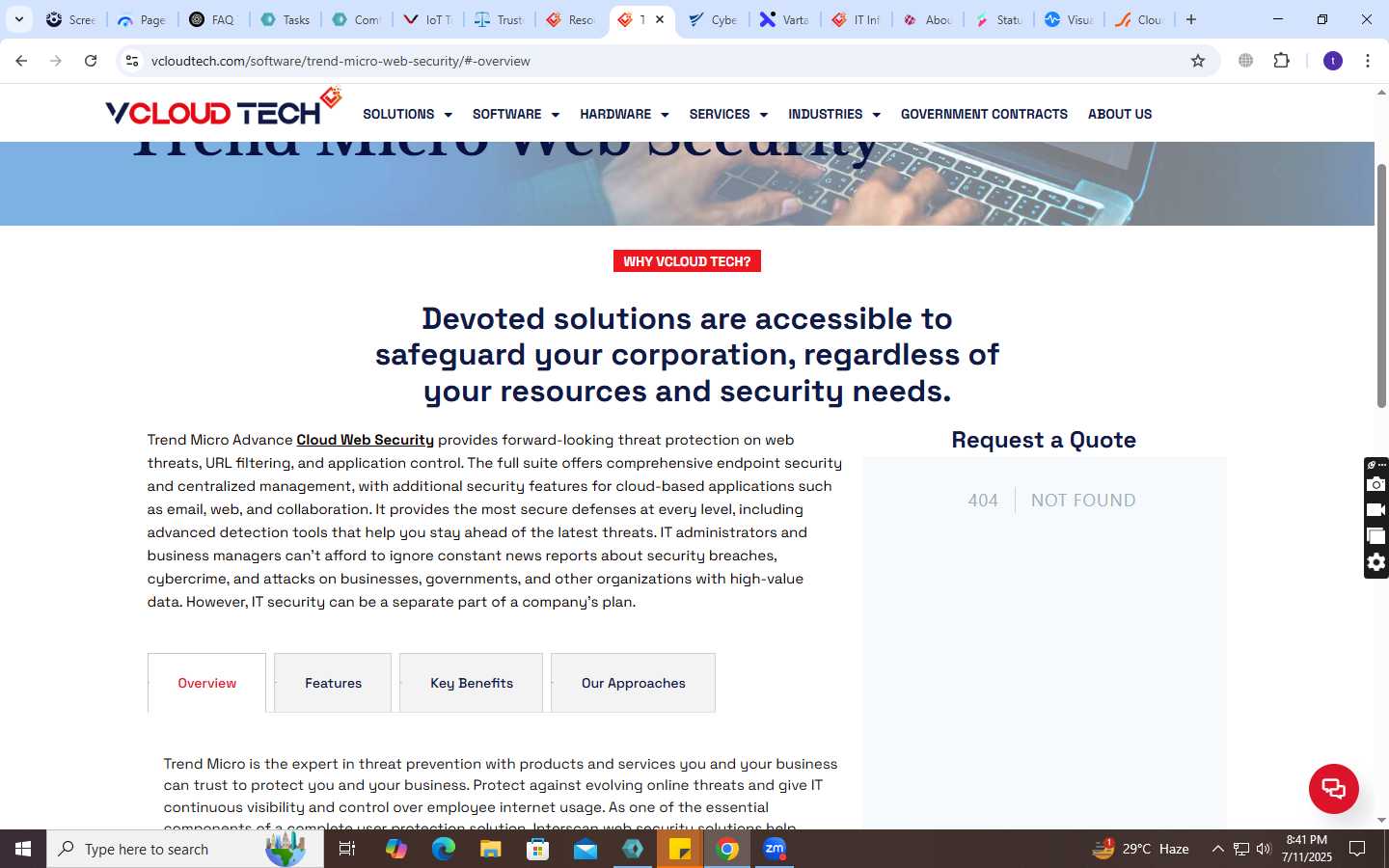Click the Windows taskbar search box
The width and height of the screenshot is (1389, 868).
(x=185, y=849)
